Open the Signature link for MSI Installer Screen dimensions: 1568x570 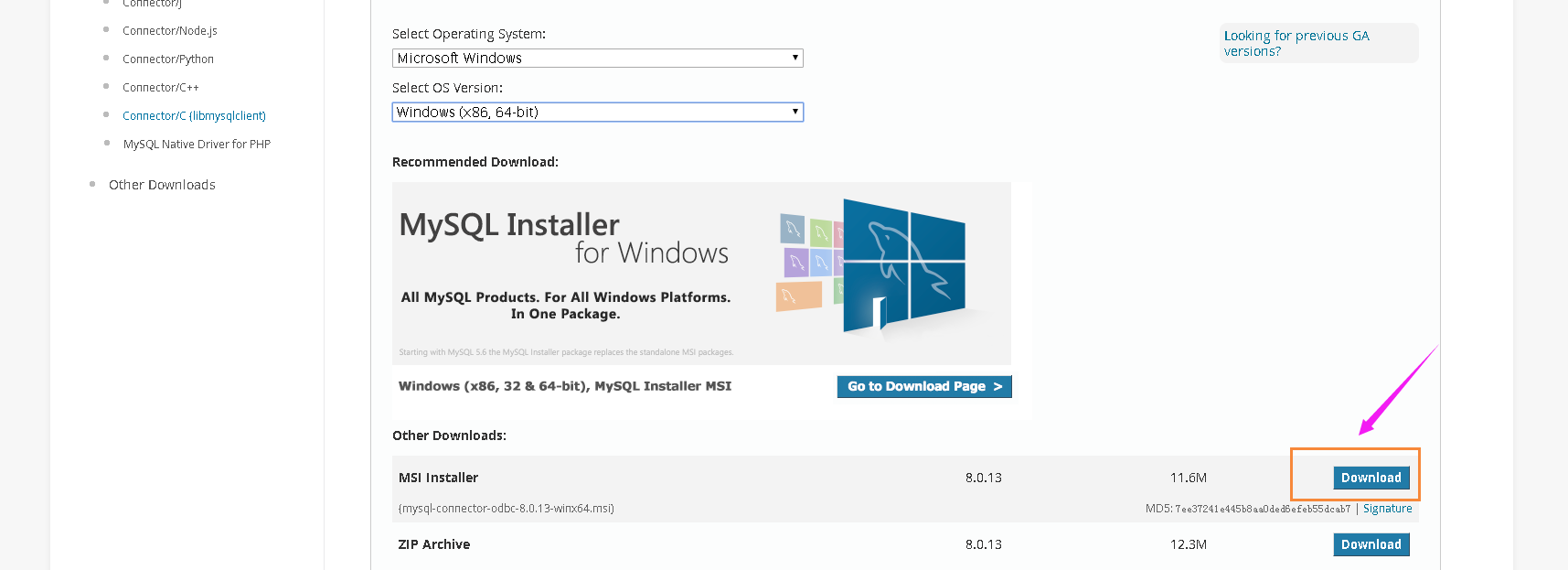(x=1388, y=509)
